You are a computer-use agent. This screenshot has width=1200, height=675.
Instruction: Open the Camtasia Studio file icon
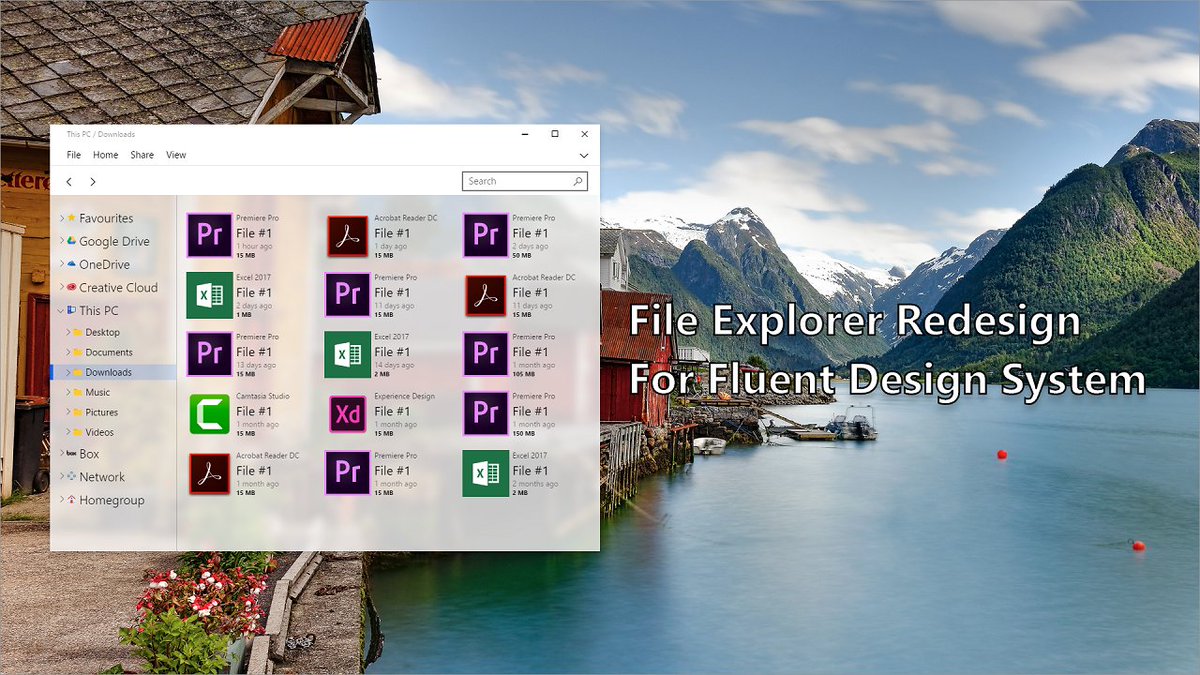tap(209, 414)
